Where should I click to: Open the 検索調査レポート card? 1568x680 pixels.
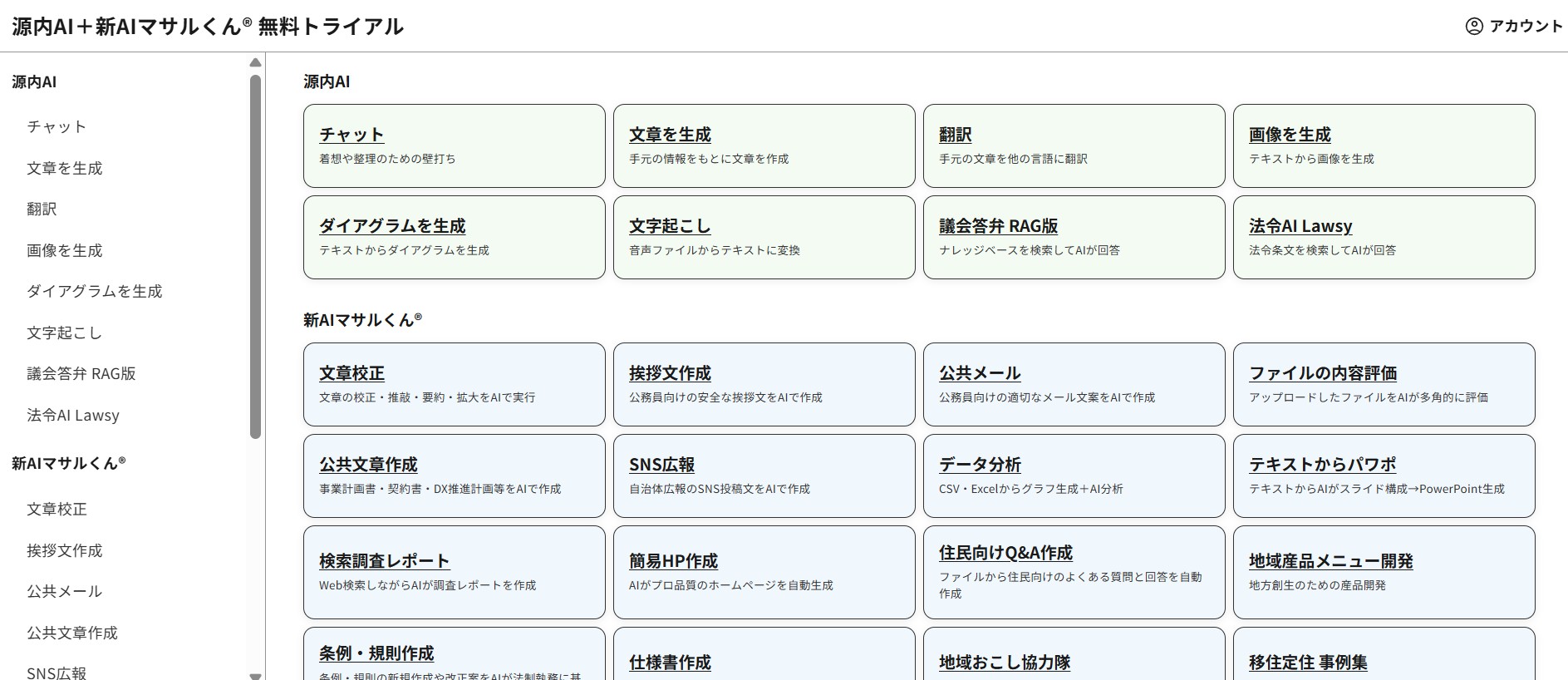point(455,572)
